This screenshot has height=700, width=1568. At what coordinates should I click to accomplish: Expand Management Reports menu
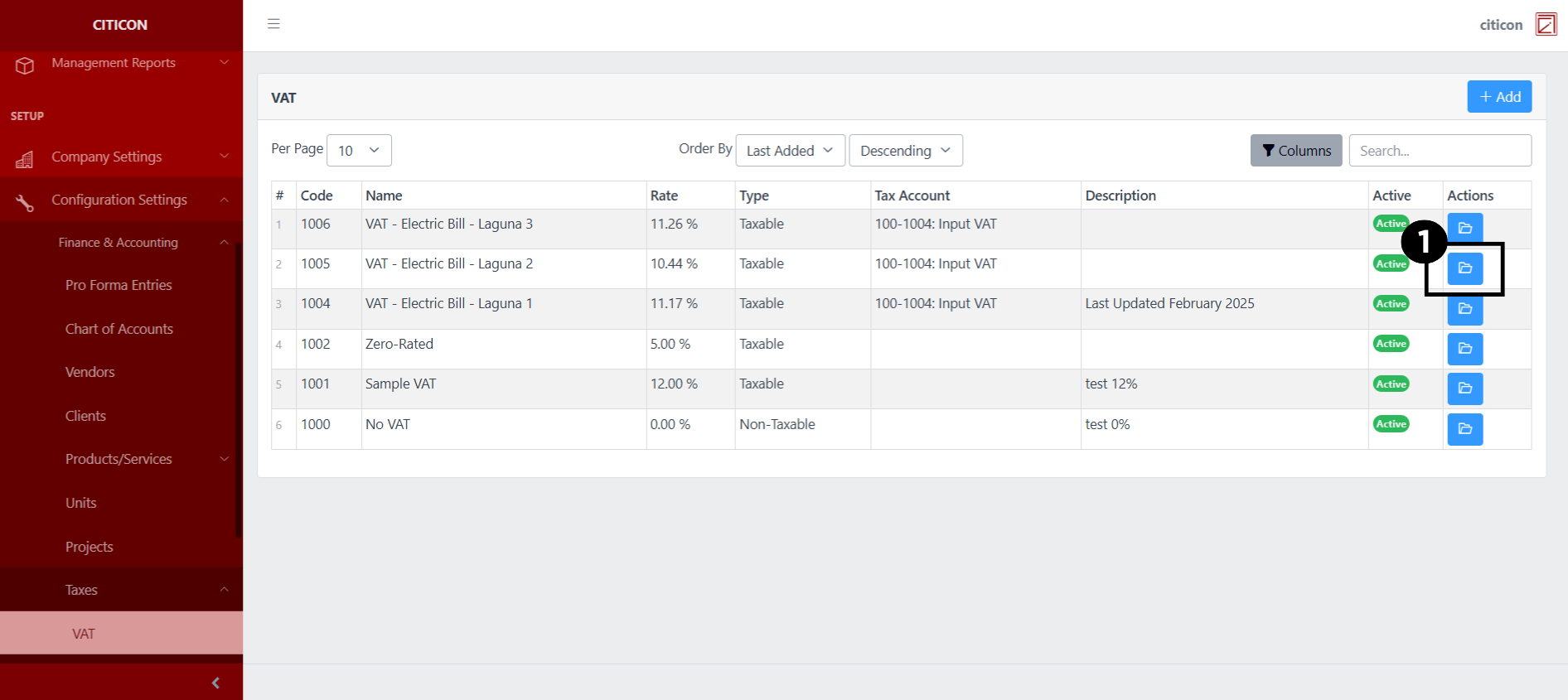[121, 63]
